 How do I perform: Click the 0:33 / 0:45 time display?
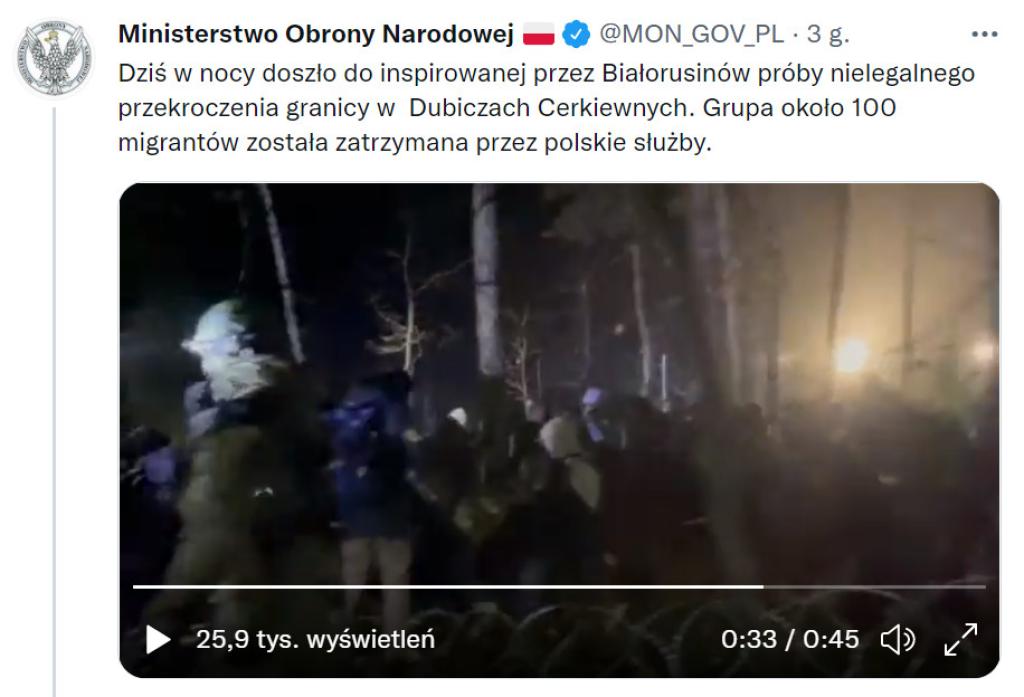point(790,639)
